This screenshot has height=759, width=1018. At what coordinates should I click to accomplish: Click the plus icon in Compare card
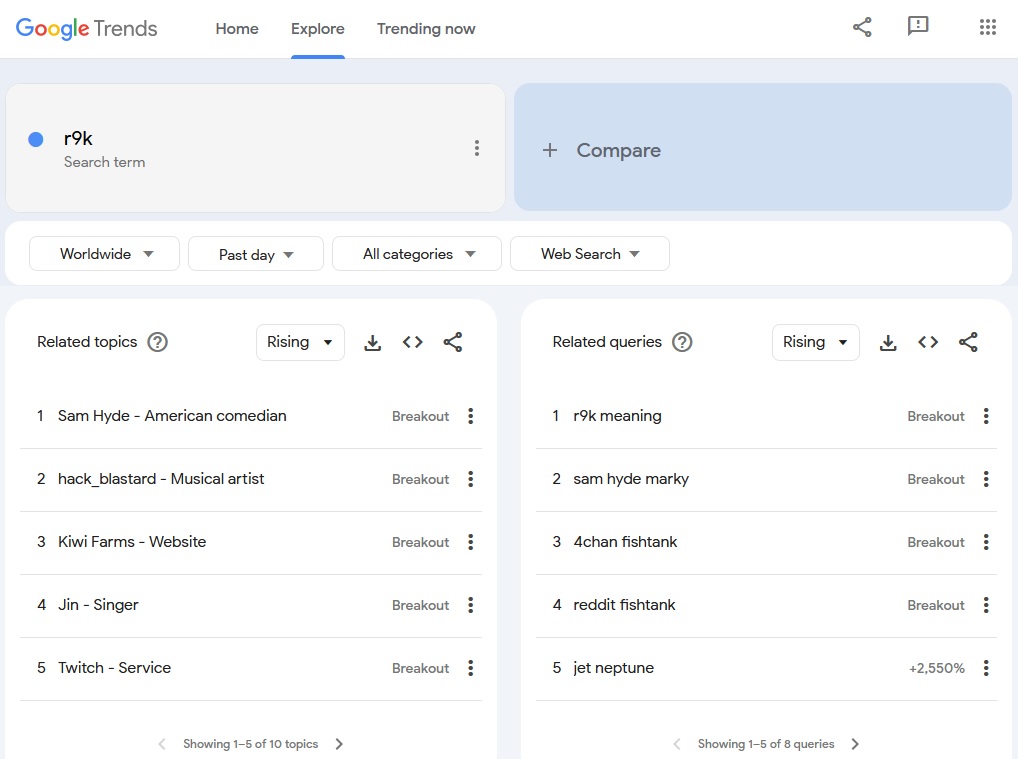point(550,150)
